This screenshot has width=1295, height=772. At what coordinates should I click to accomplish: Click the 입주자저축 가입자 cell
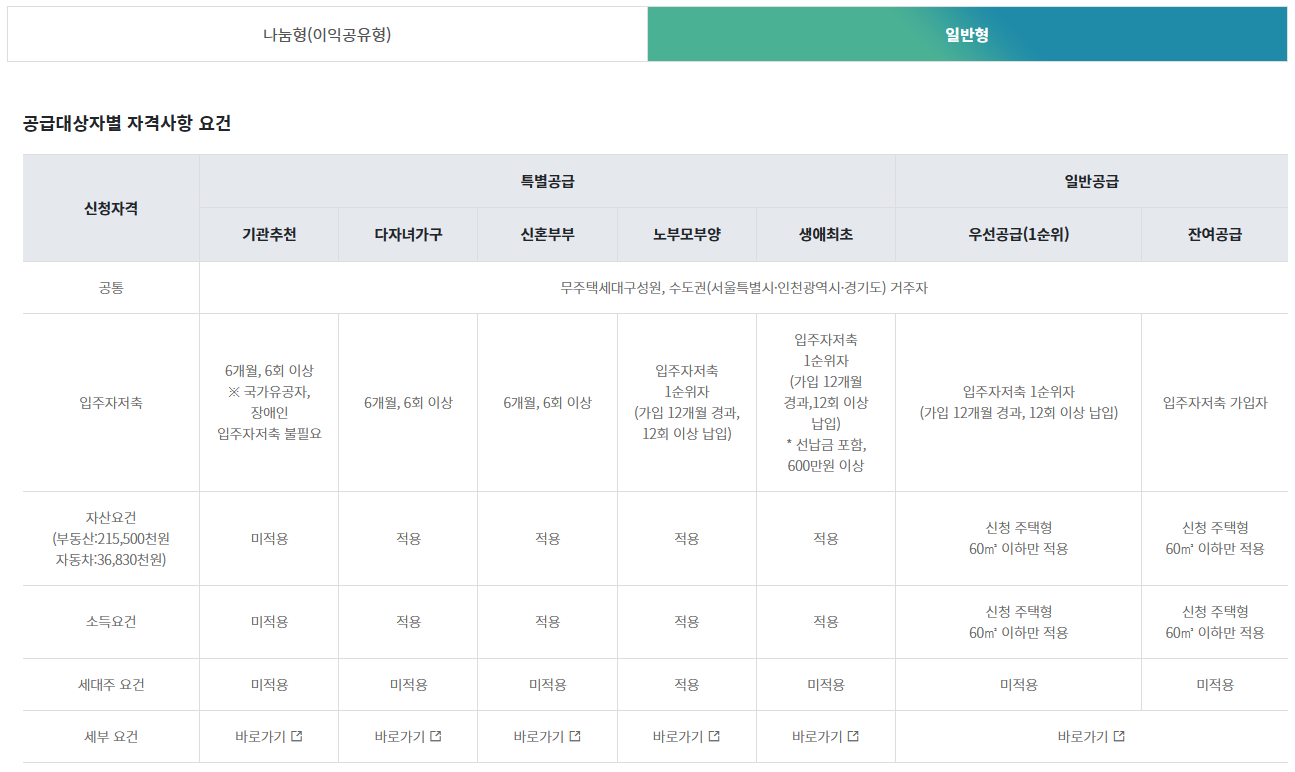coord(1214,403)
